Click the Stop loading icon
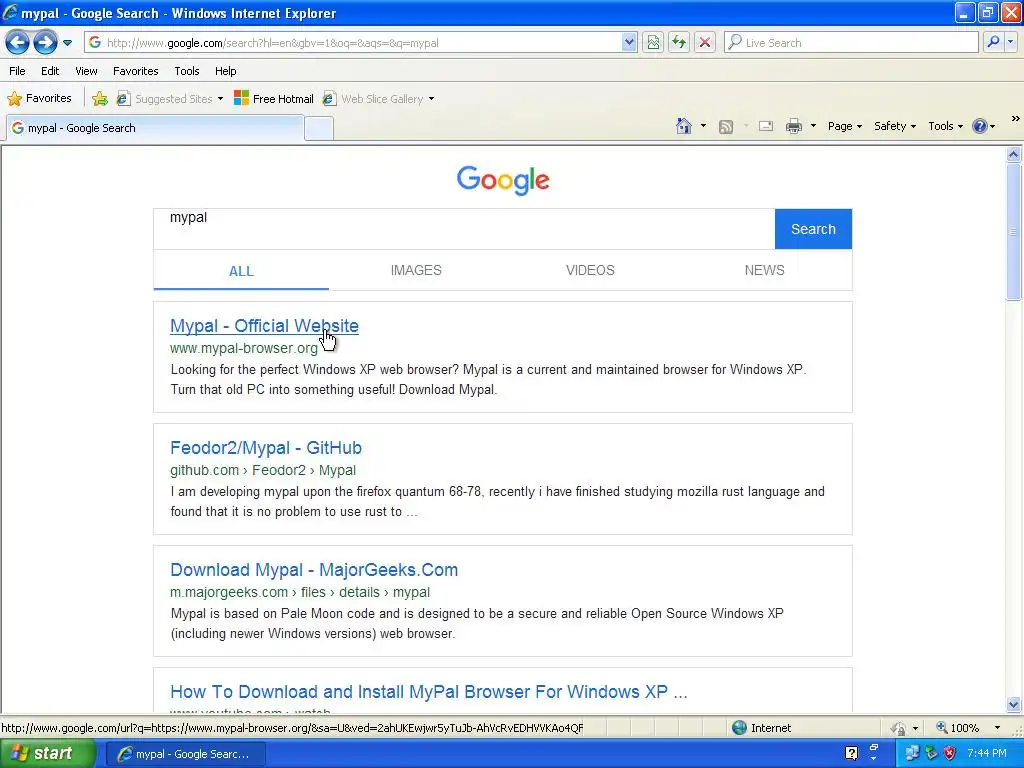 click(705, 43)
